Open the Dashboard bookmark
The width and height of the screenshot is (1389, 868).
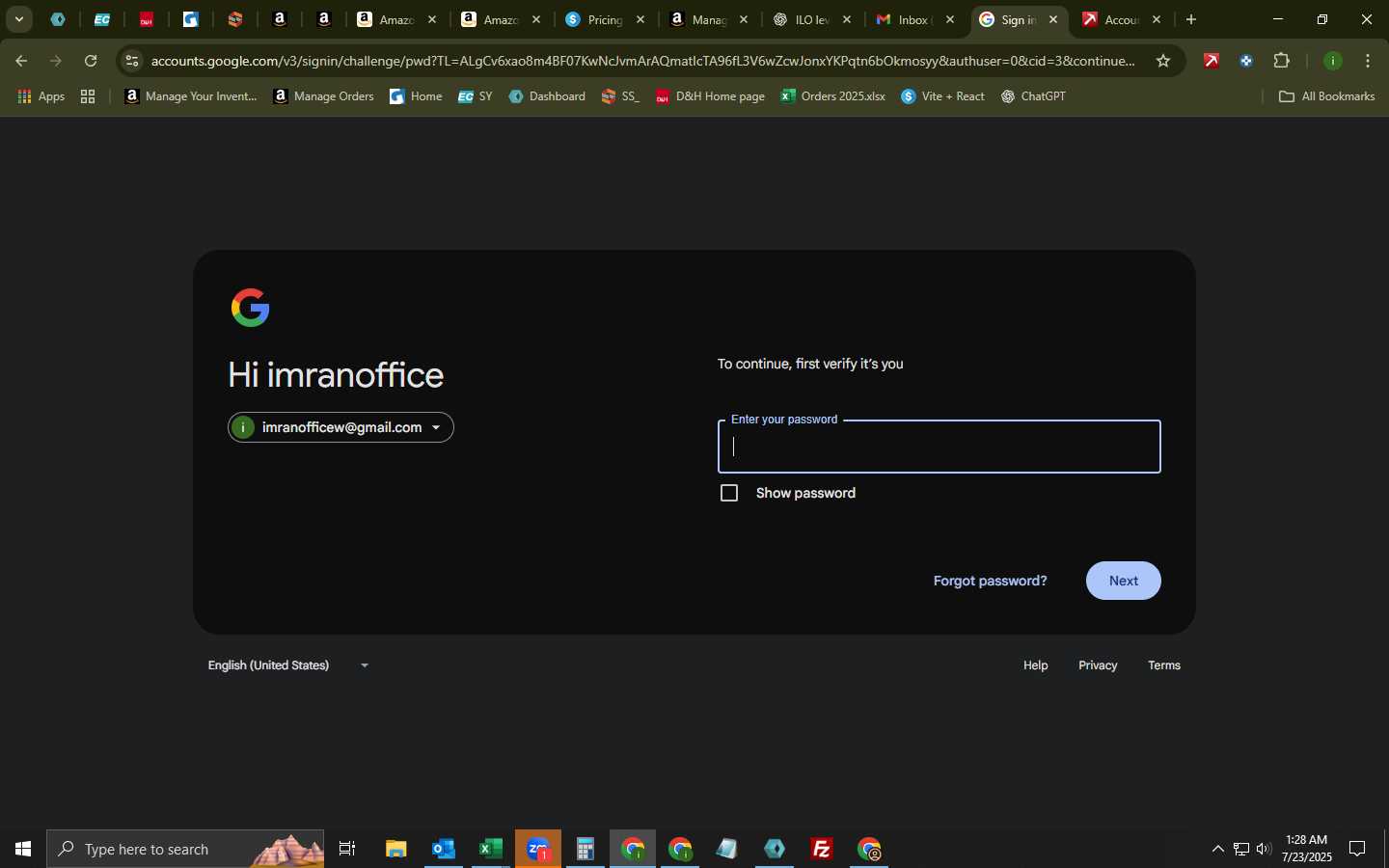[547, 96]
